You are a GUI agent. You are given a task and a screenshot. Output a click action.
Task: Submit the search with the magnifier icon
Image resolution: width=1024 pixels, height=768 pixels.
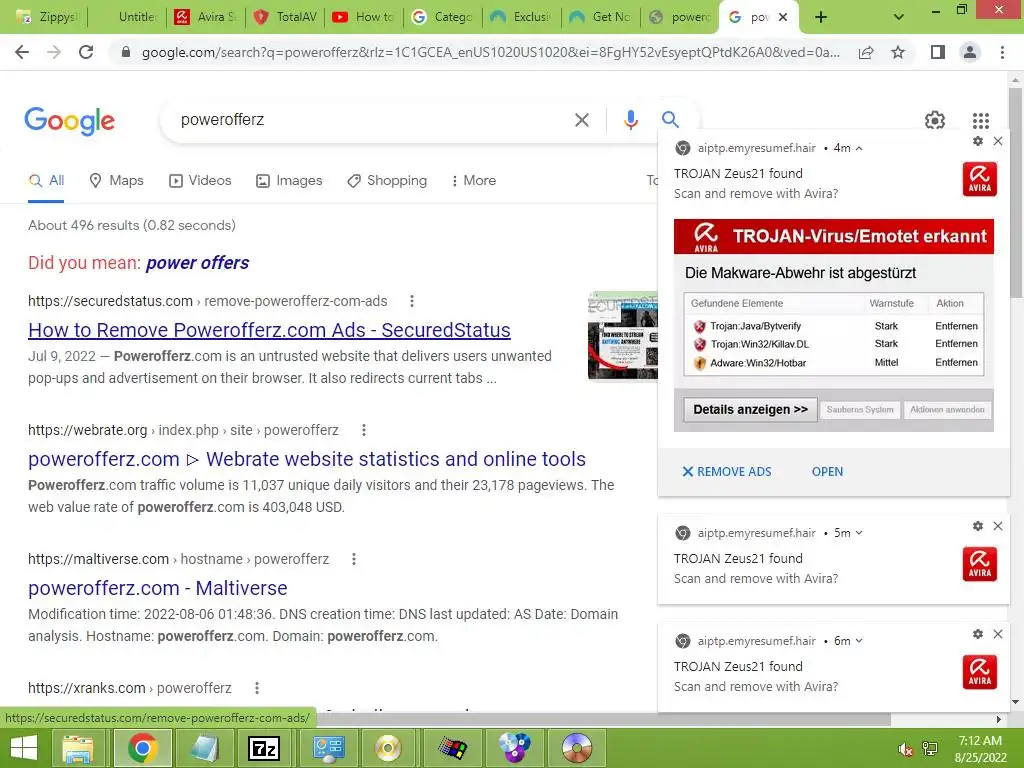tap(670, 120)
